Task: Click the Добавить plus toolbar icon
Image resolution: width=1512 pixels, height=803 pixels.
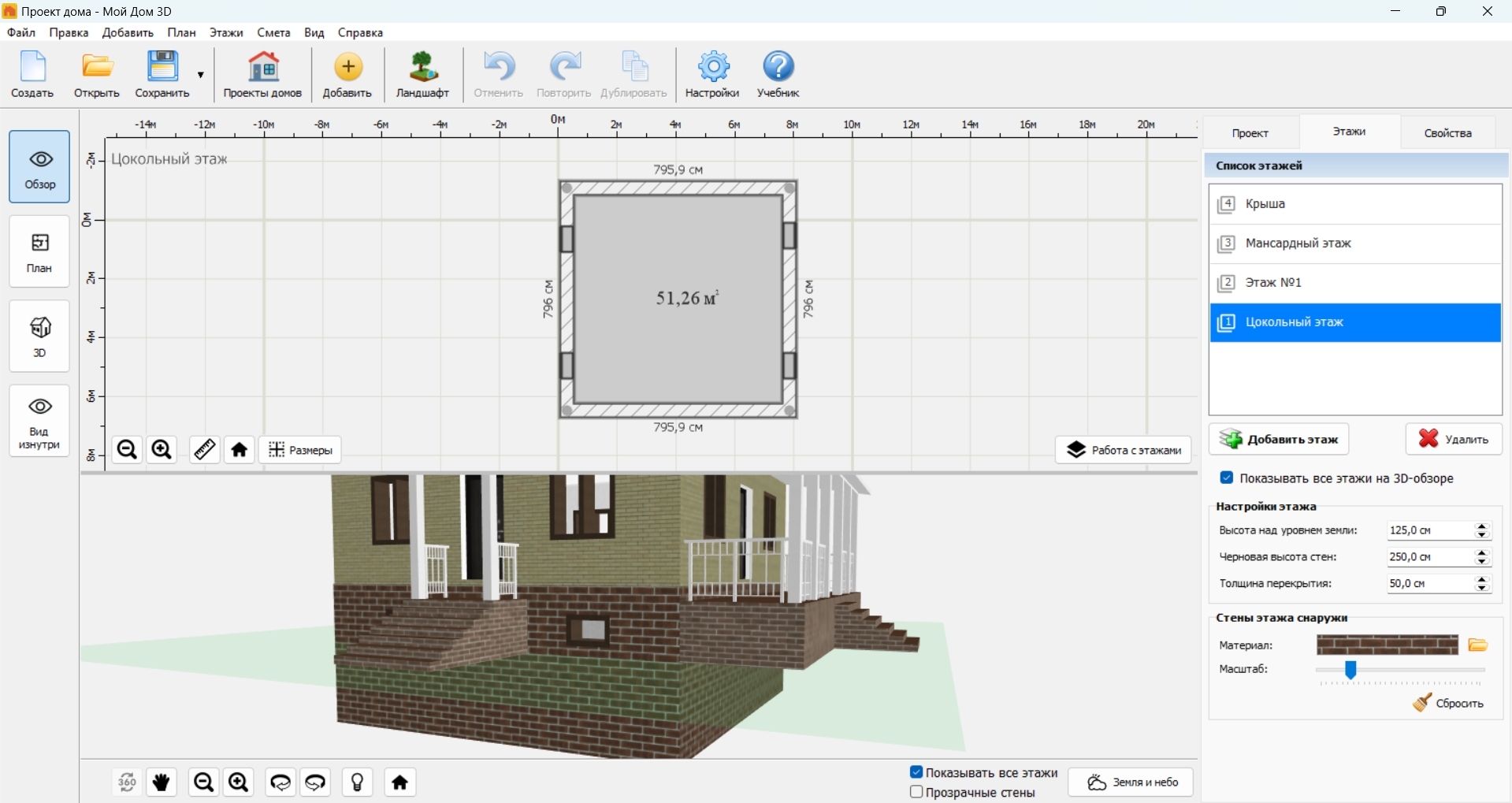Action: click(x=347, y=75)
